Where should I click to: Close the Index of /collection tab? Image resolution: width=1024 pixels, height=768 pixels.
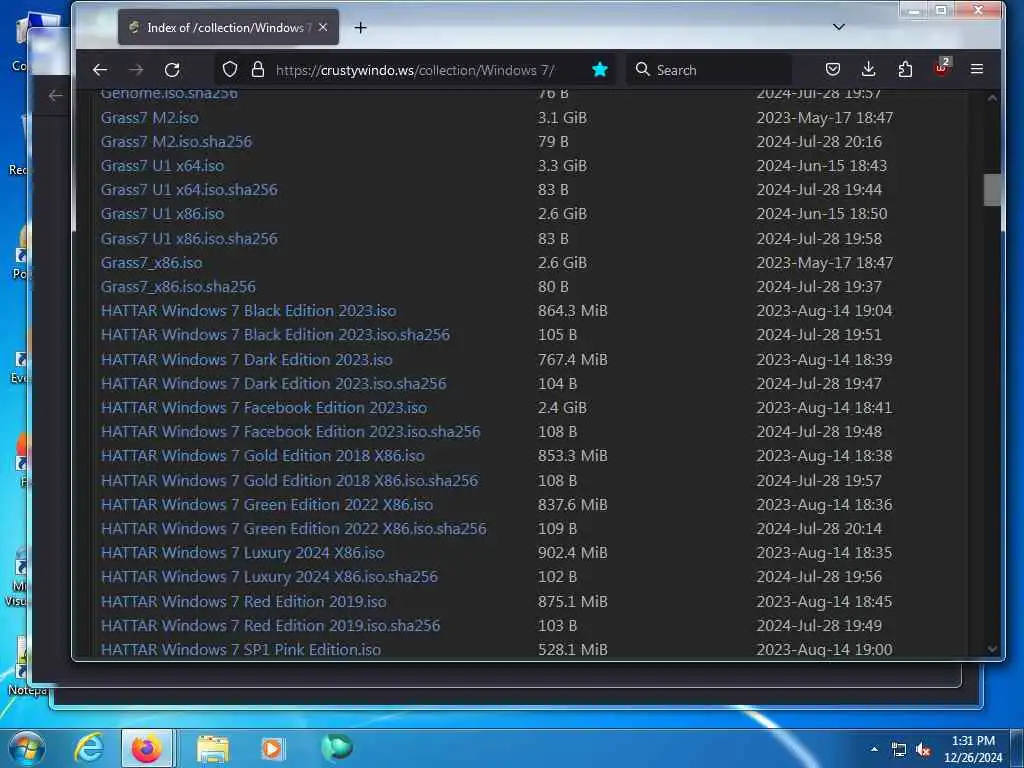[323, 27]
